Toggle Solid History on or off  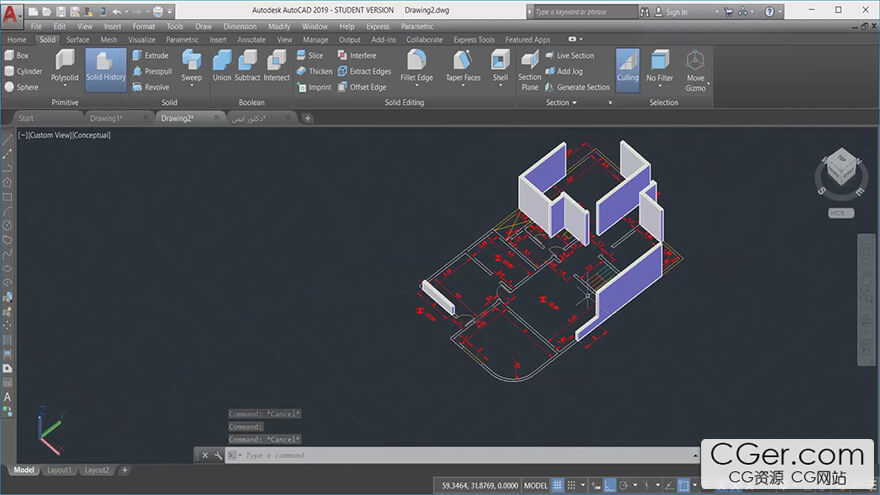(x=106, y=67)
